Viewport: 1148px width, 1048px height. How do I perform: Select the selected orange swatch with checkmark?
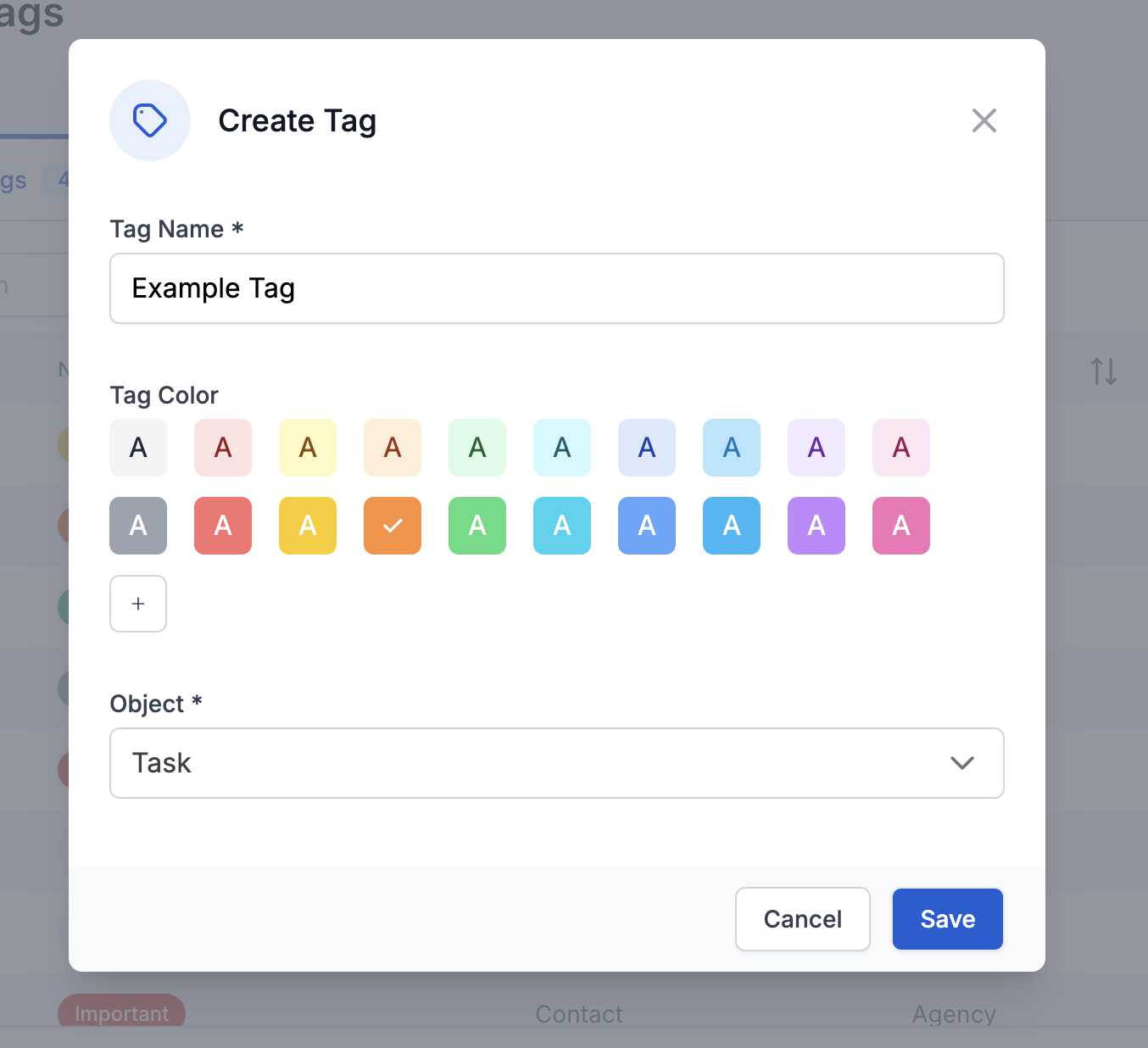coord(393,526)
